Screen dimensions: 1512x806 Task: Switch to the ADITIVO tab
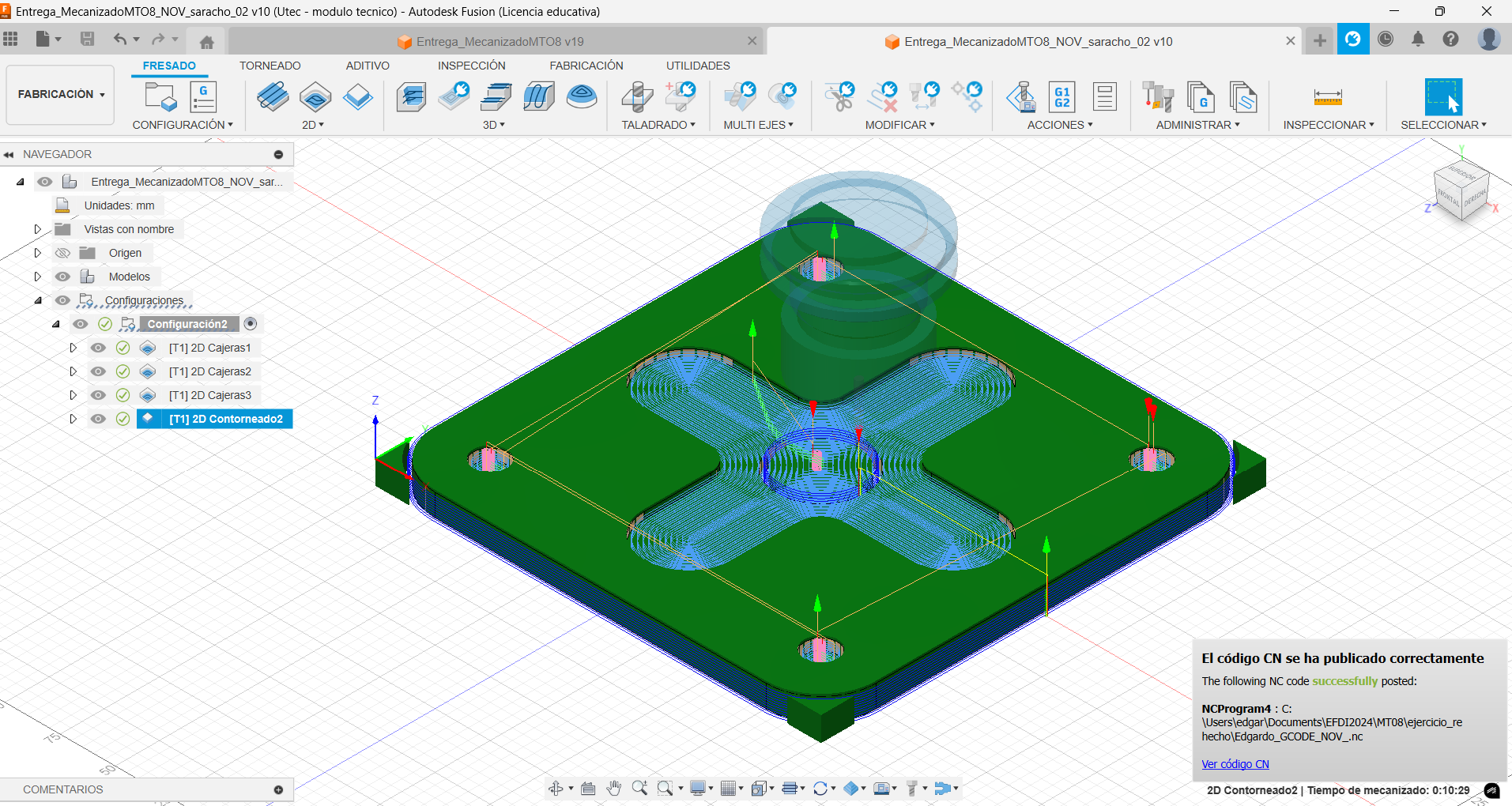(368, 66)
